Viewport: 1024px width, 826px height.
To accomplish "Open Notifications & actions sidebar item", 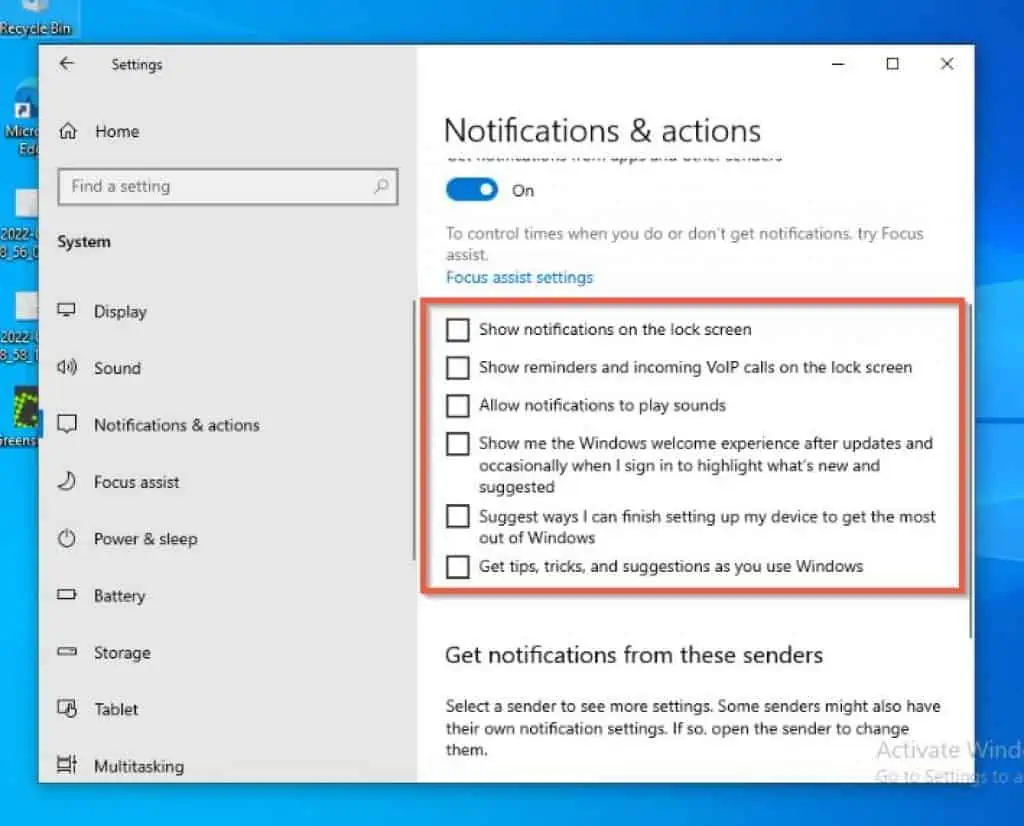I will (176, 425).
